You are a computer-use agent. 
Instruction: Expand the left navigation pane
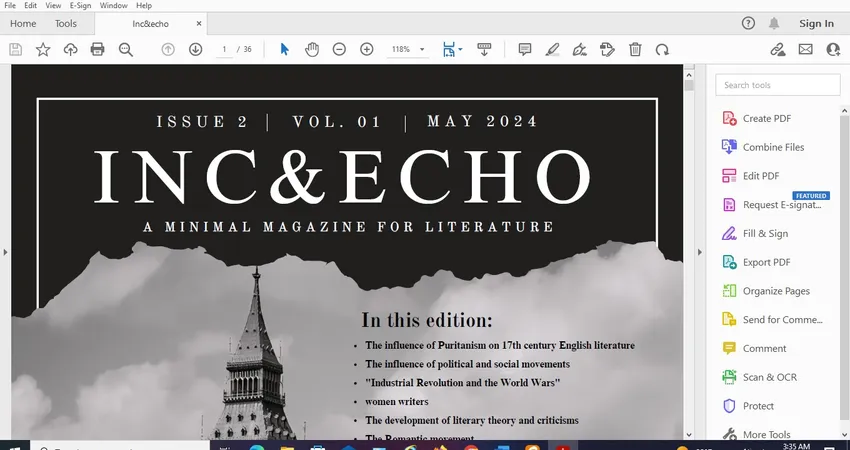coord(5,252)
